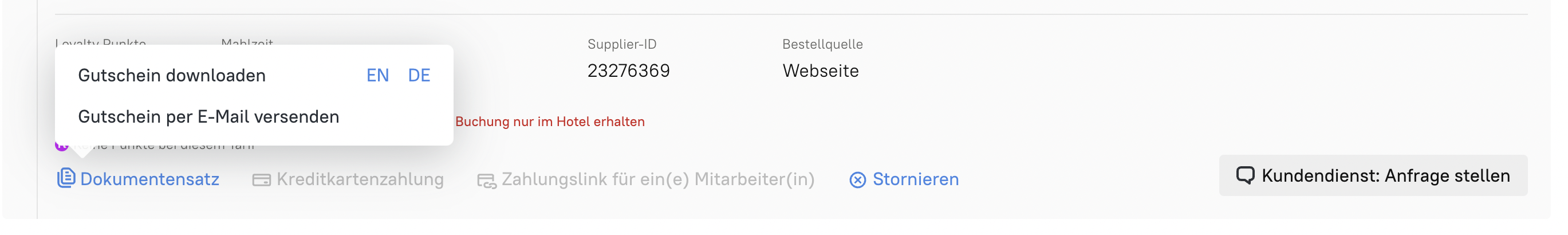
Task: Click Zahlungslink für ein(e) Mitarbeiter(in)
Action: pos(657,179)
